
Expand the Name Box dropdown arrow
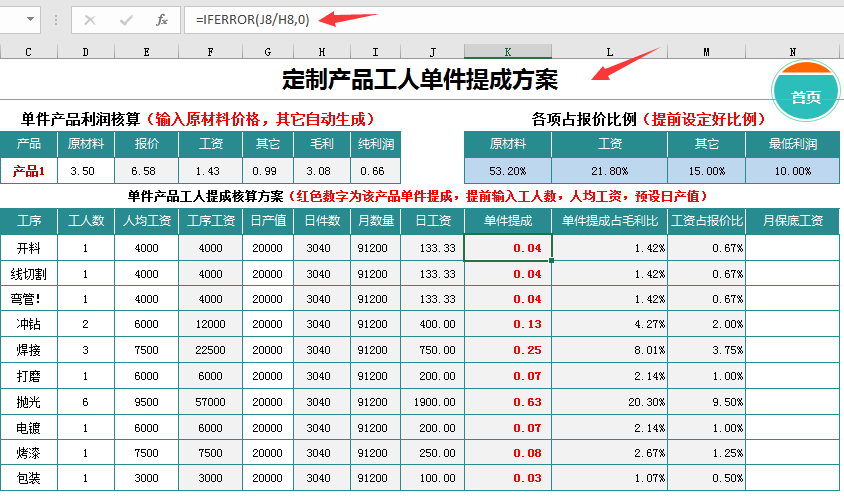click(x=31, y=19)
